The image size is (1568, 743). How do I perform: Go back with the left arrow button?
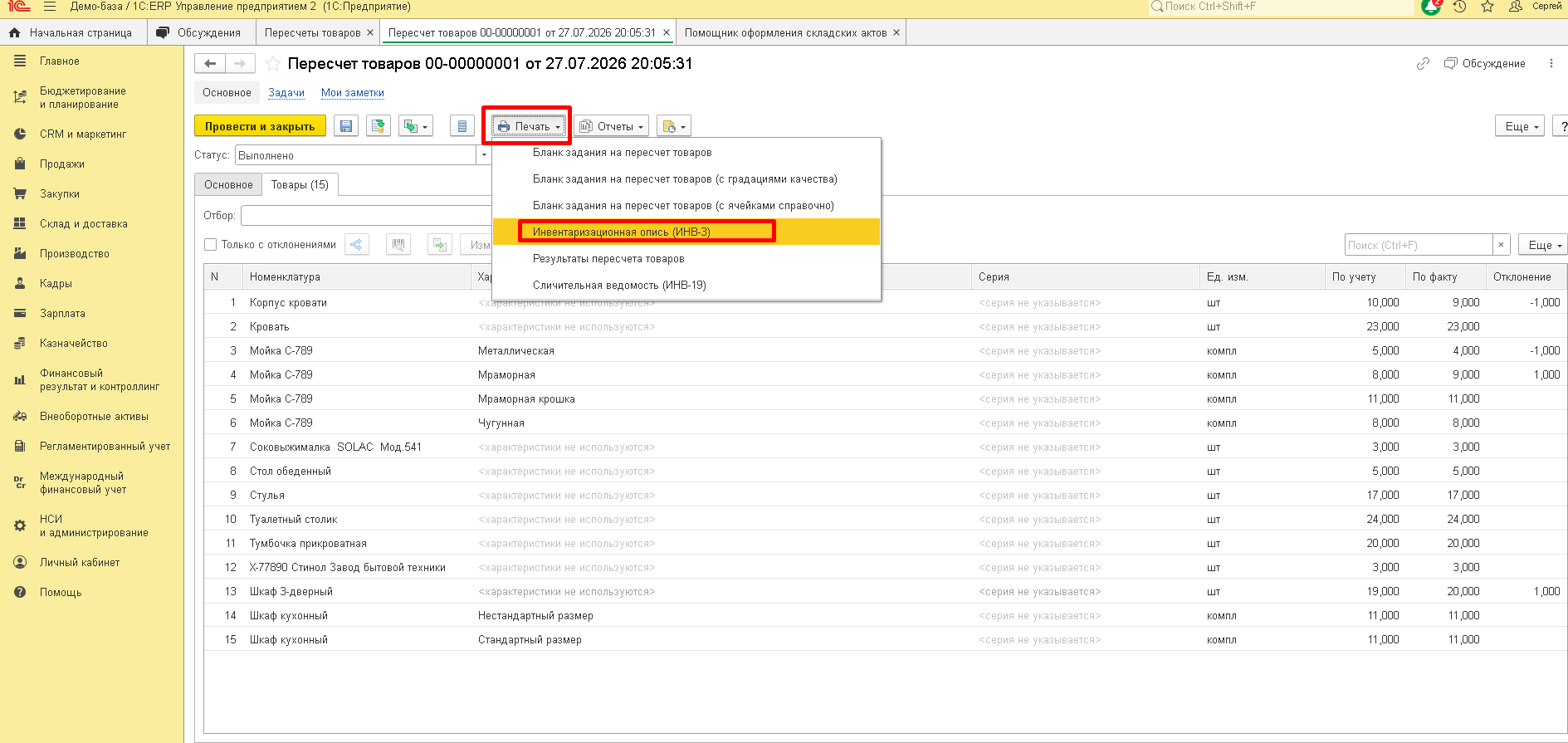[x=210, y=64]
